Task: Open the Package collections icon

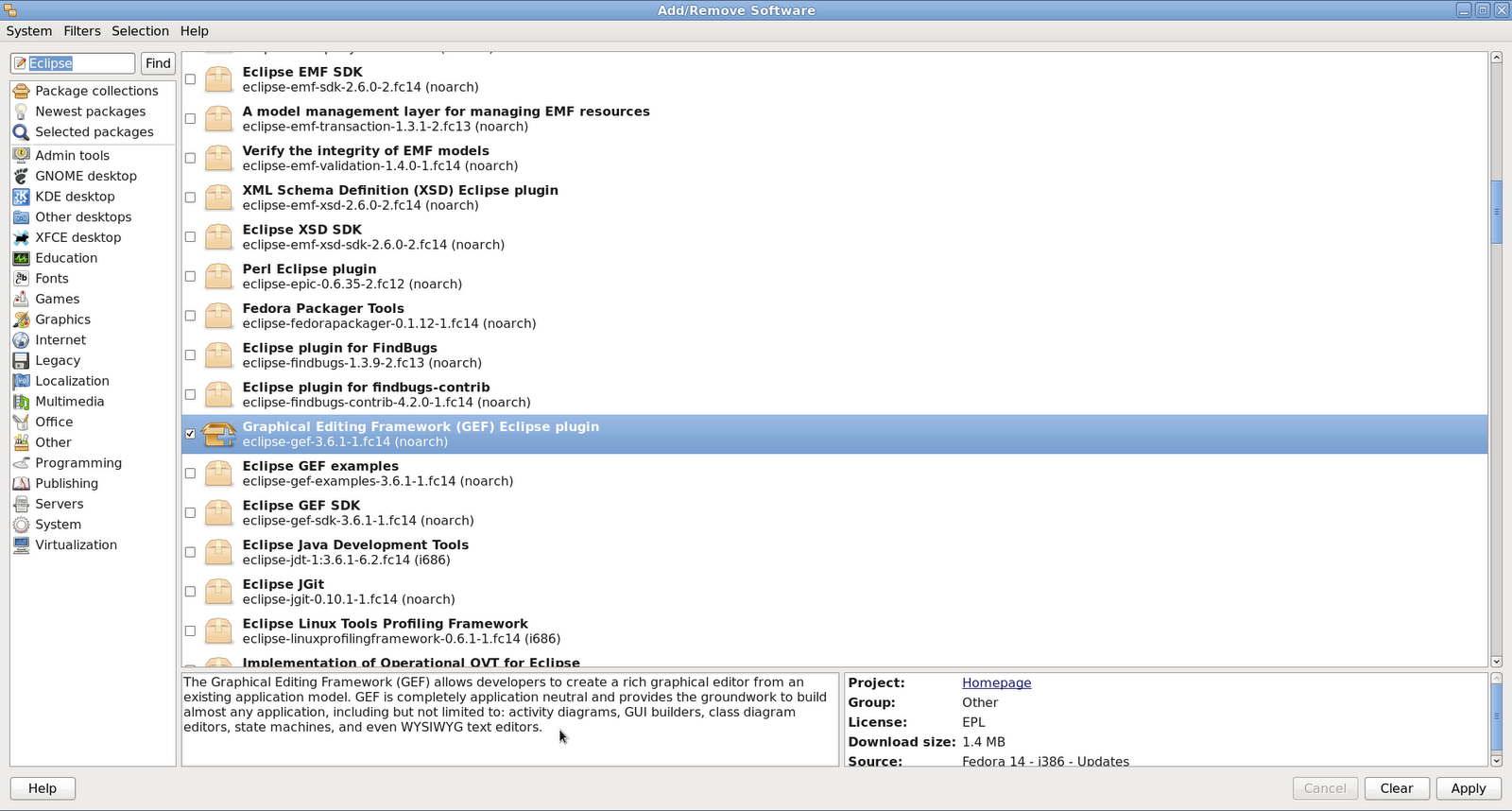Action: 21,91
